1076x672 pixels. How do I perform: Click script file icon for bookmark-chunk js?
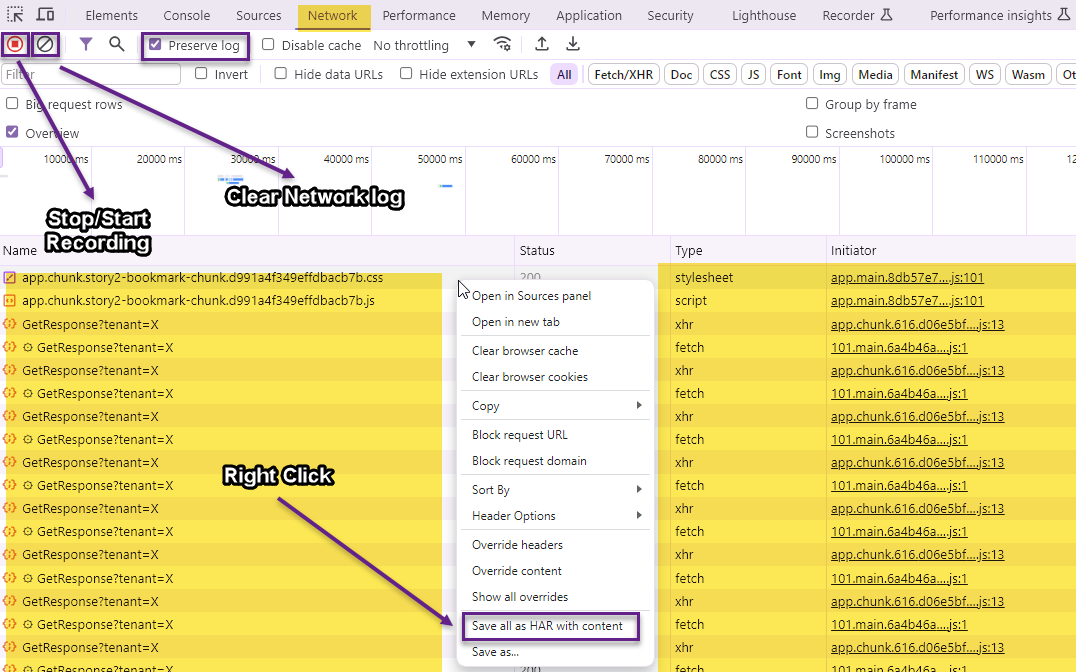point(10,301)
